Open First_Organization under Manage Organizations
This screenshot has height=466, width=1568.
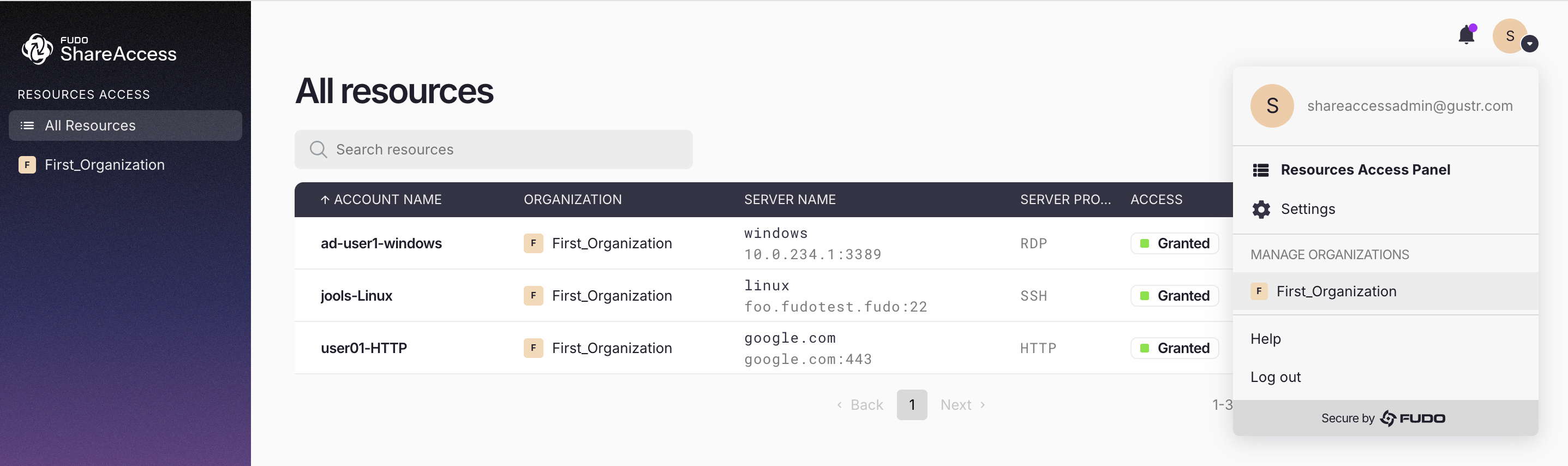click(x=1336, y=292)
